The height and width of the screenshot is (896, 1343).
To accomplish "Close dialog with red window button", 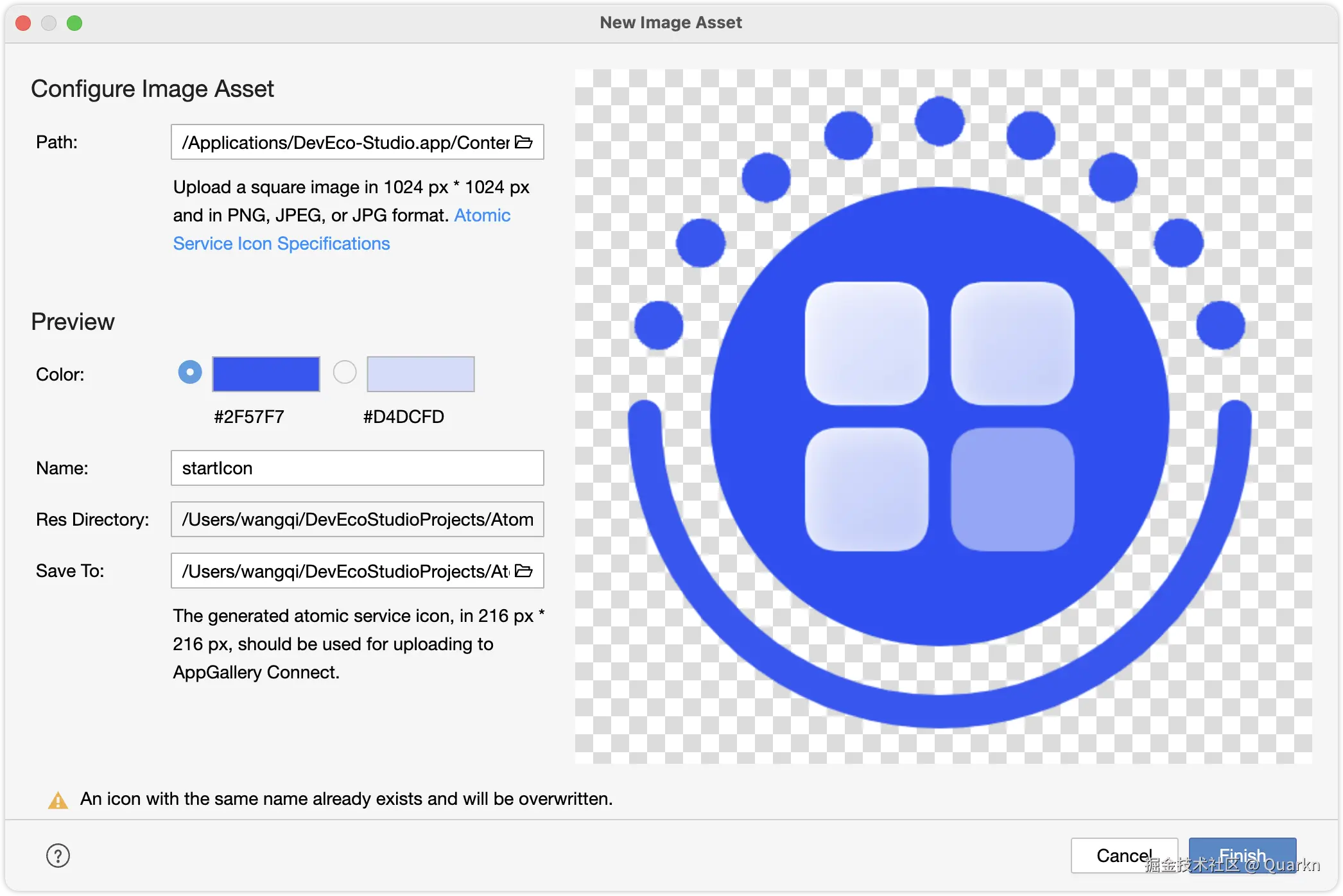I will tap(24, 23).
